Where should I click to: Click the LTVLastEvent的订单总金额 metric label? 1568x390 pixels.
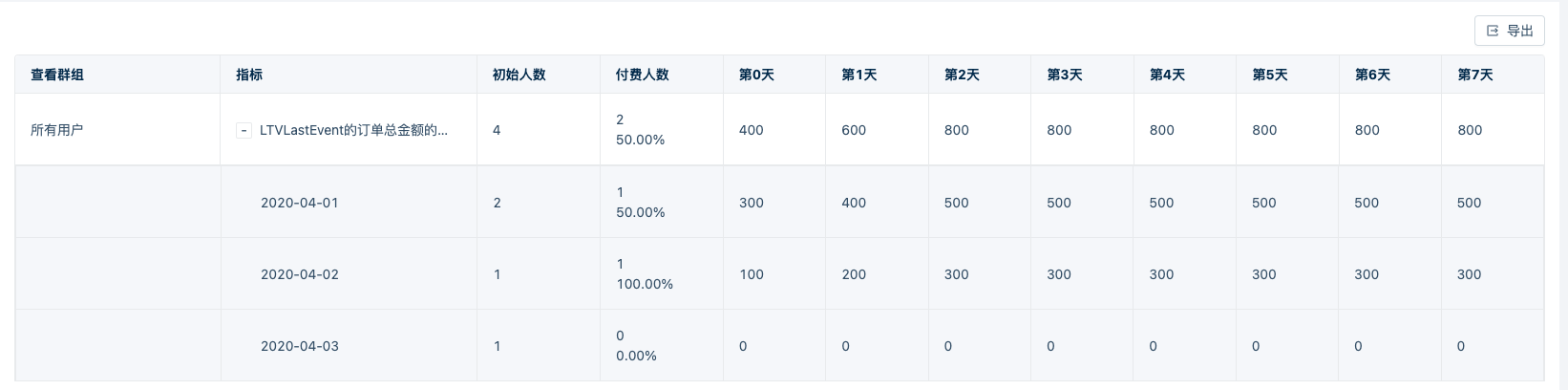pyautogui.click(x=353, y=130)
